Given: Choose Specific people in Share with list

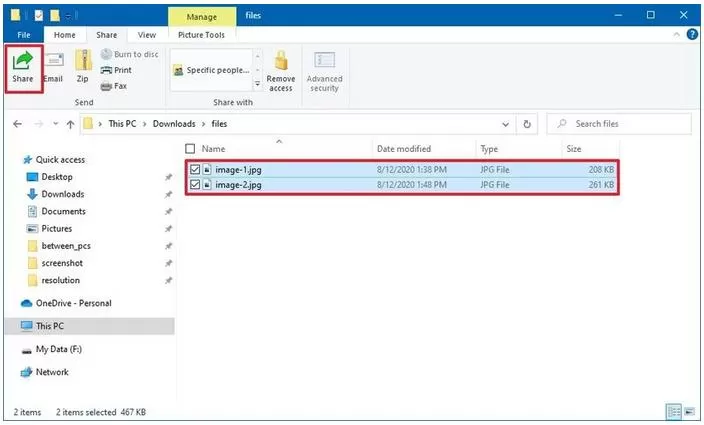Looking at the screenshot, I should click(211, 70).
